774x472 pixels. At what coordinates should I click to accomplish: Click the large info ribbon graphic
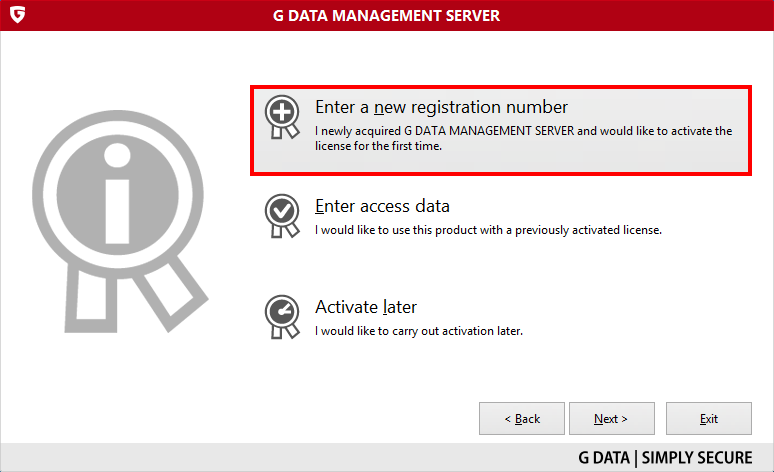(x=120, y=221)
